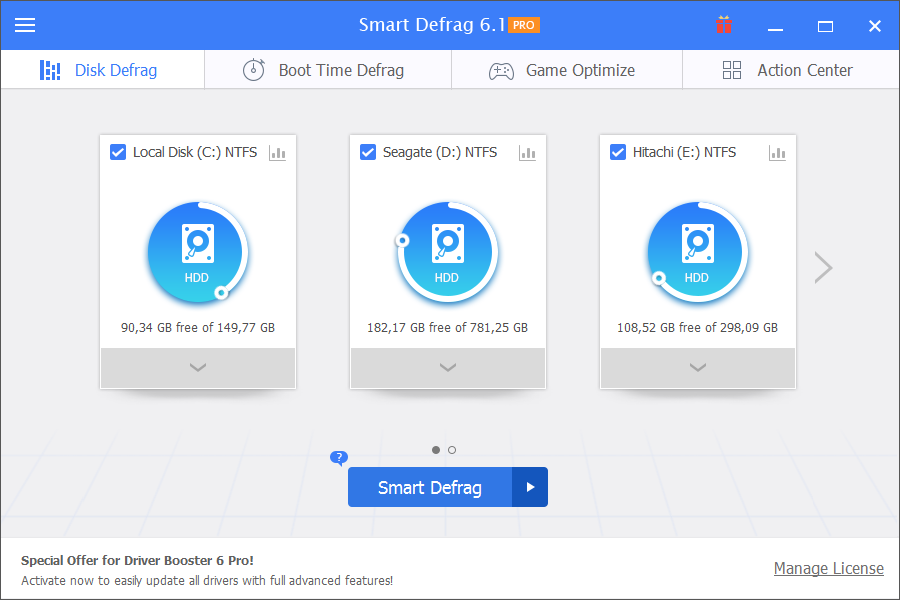Open Manage License link

[x=828, y=568]
